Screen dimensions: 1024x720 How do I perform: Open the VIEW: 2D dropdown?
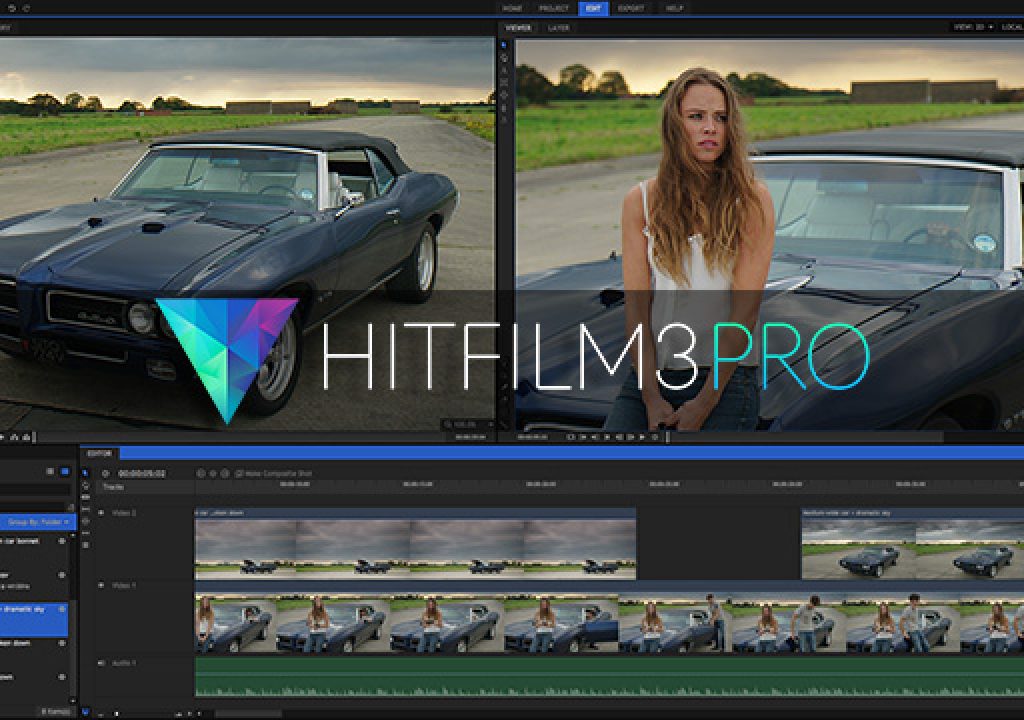click(x=973, y=27)
